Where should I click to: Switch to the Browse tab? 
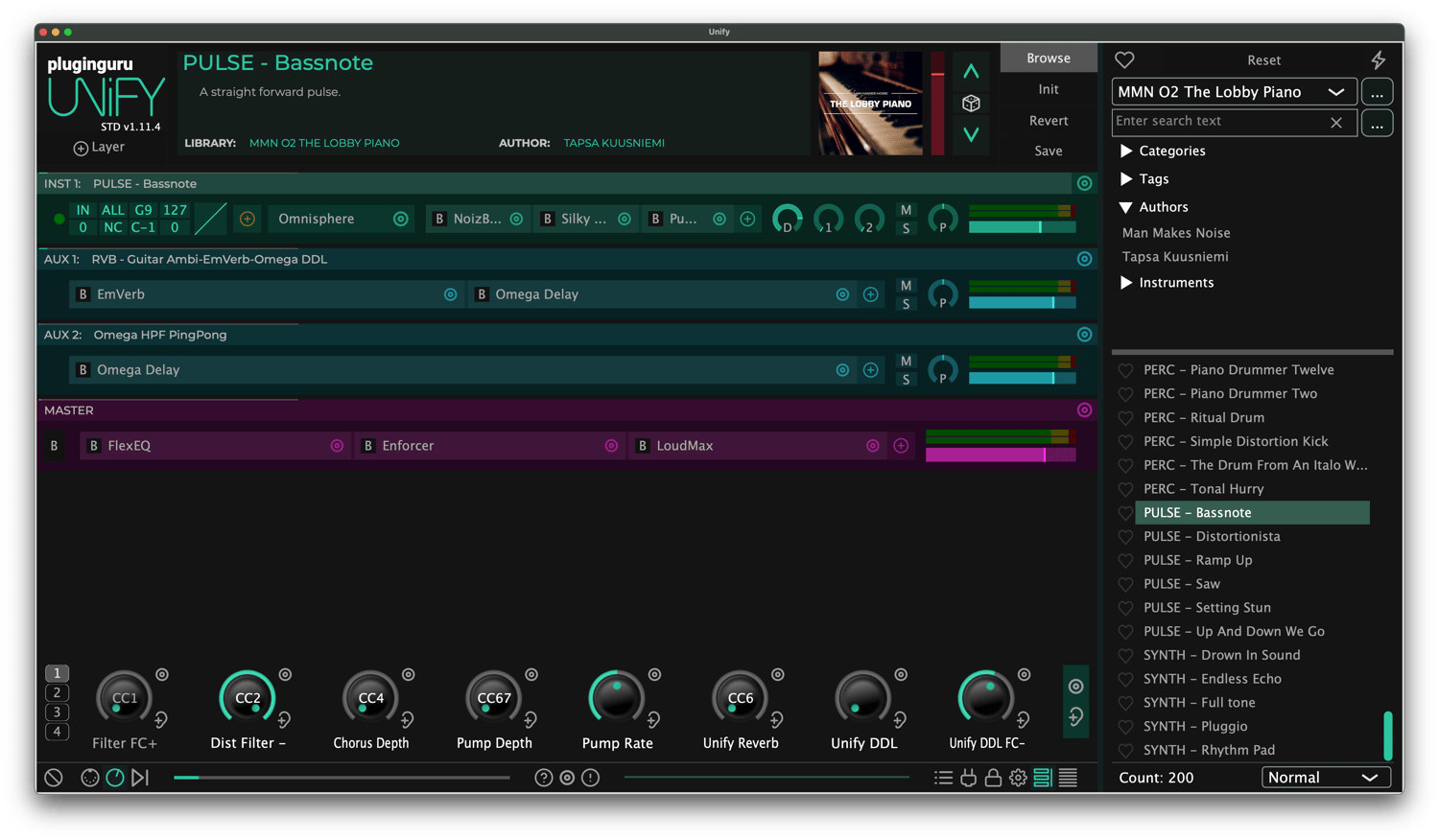[x=1048, y=58]
